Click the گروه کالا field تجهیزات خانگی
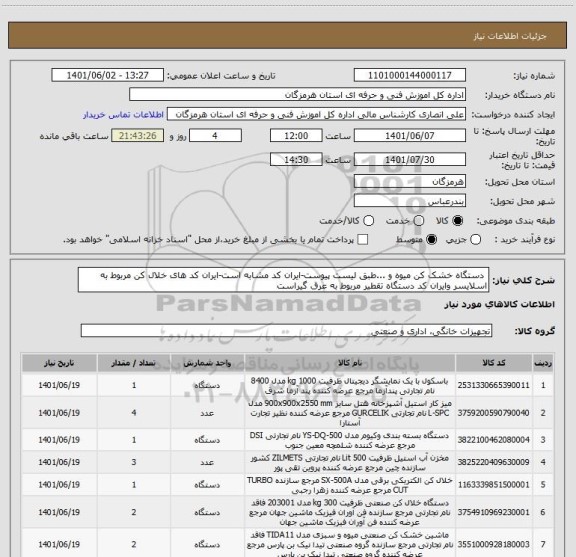Image resolution: width=576 pixels, height=557 pixels. point(286,331)
